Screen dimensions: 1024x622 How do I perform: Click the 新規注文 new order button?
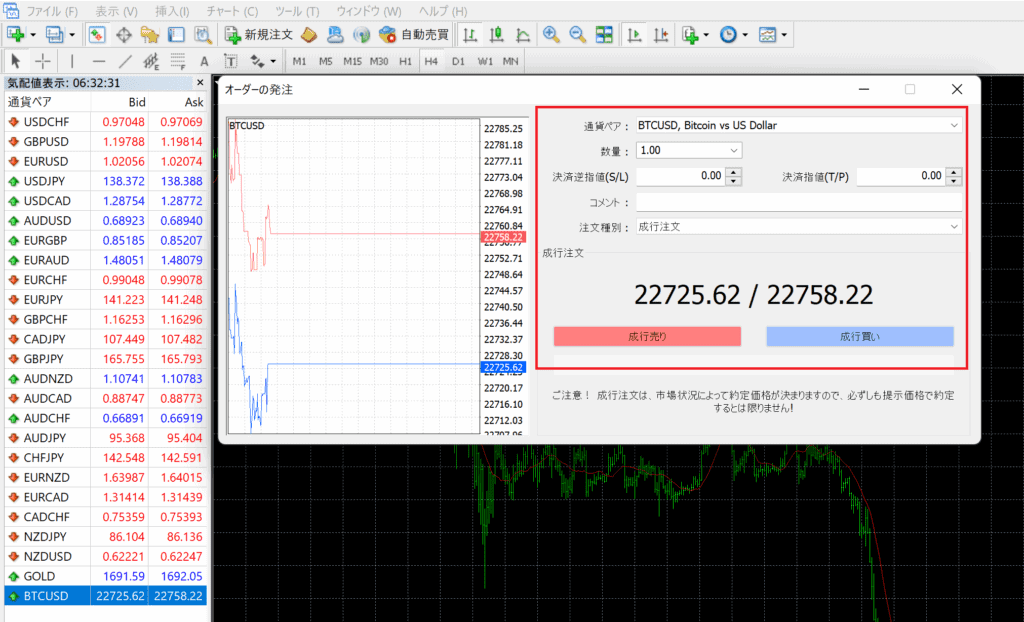[x=259, y=34]
